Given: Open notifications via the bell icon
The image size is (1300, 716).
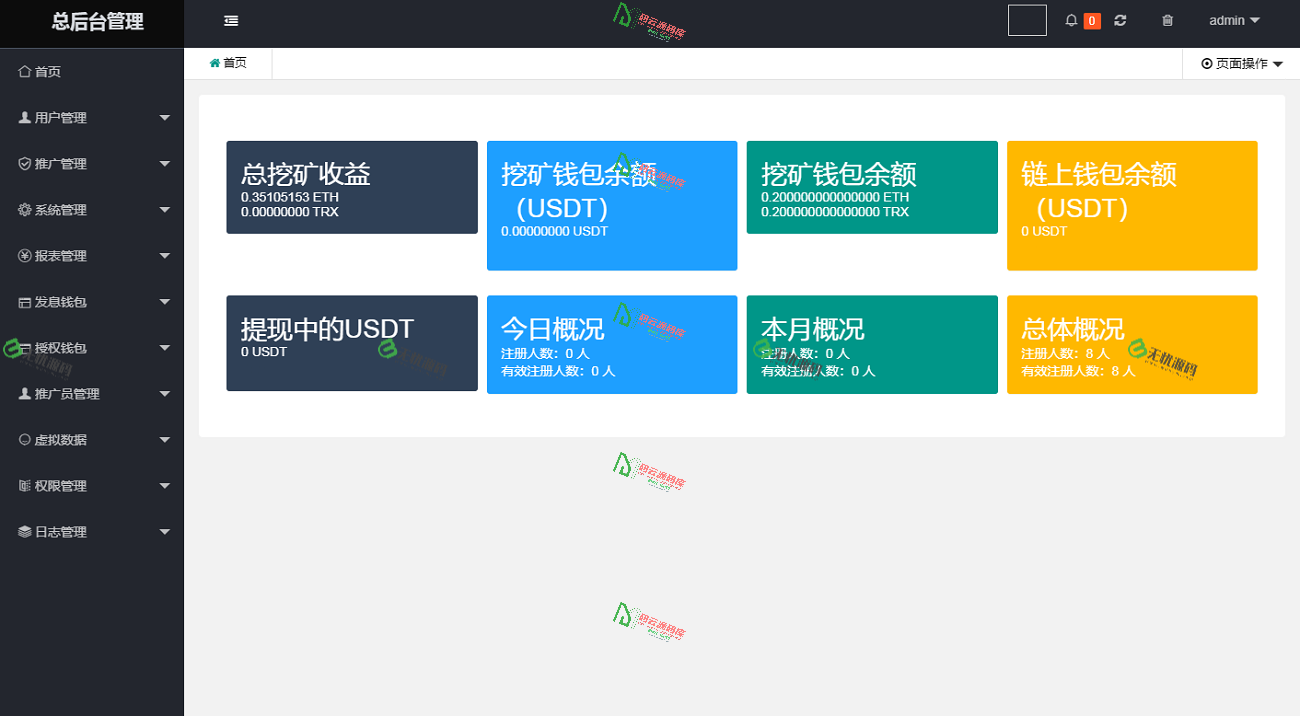Looking at the screenshot, I should [x=1069, y=20].
